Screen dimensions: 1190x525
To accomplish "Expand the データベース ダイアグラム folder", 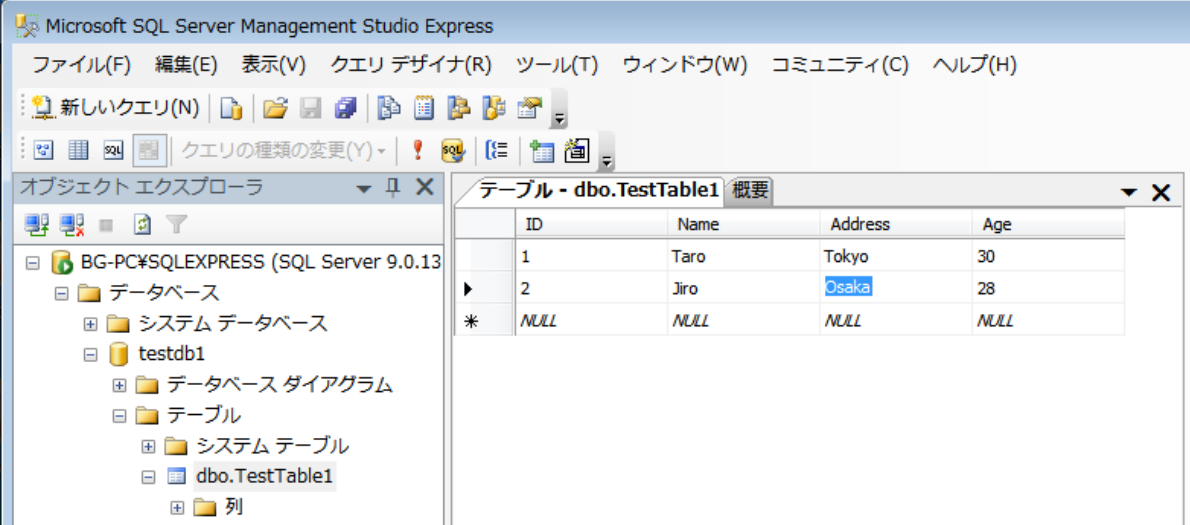I will click(119, 385).
